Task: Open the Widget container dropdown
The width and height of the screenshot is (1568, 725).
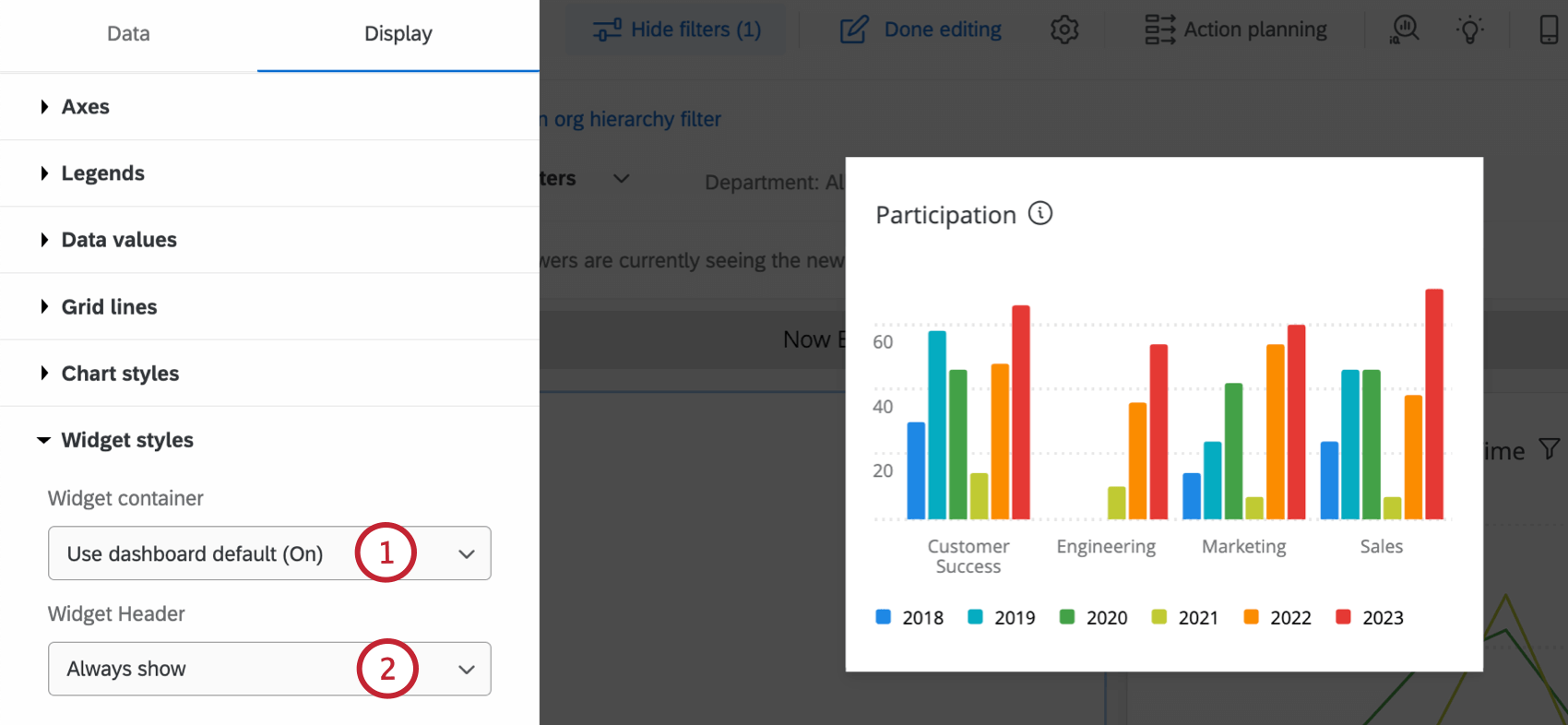Action: [x=269, y=553]
